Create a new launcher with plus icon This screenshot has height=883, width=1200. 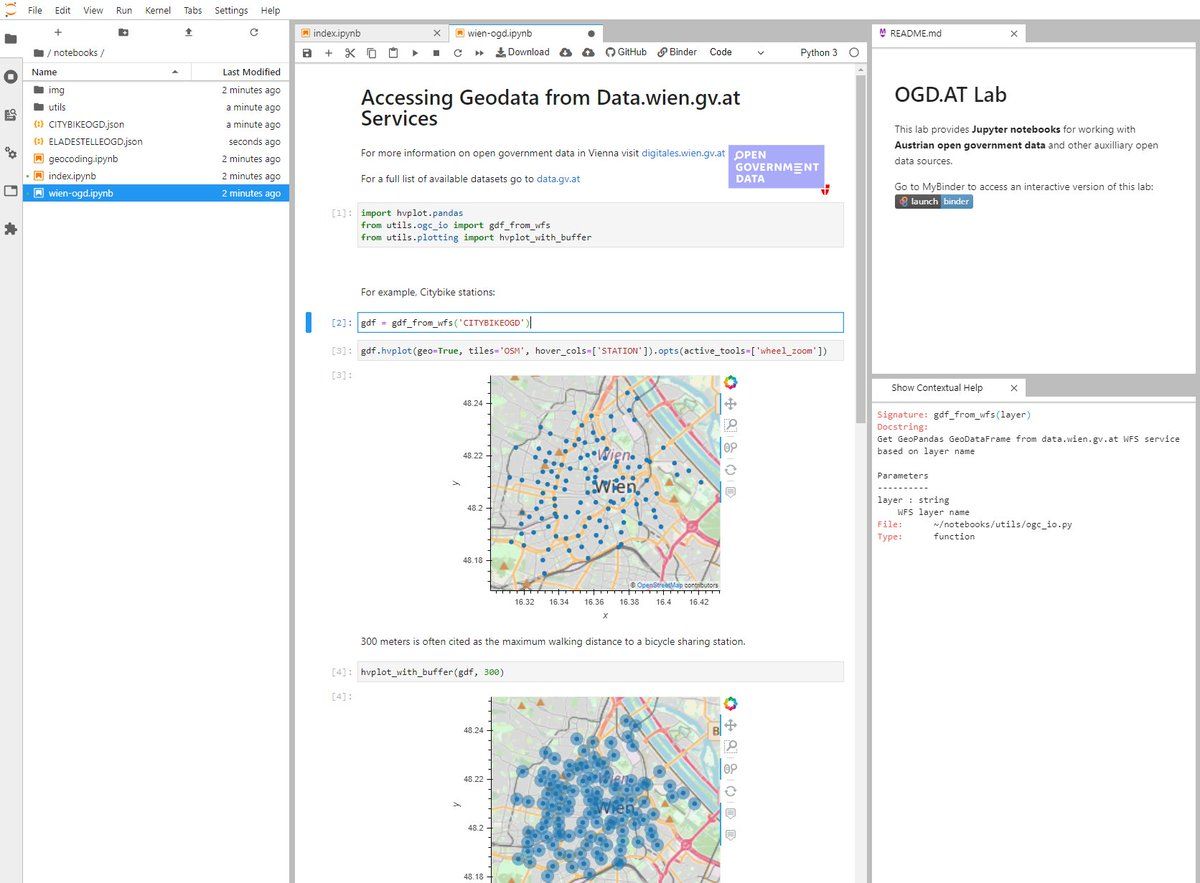tap(58, 32)
